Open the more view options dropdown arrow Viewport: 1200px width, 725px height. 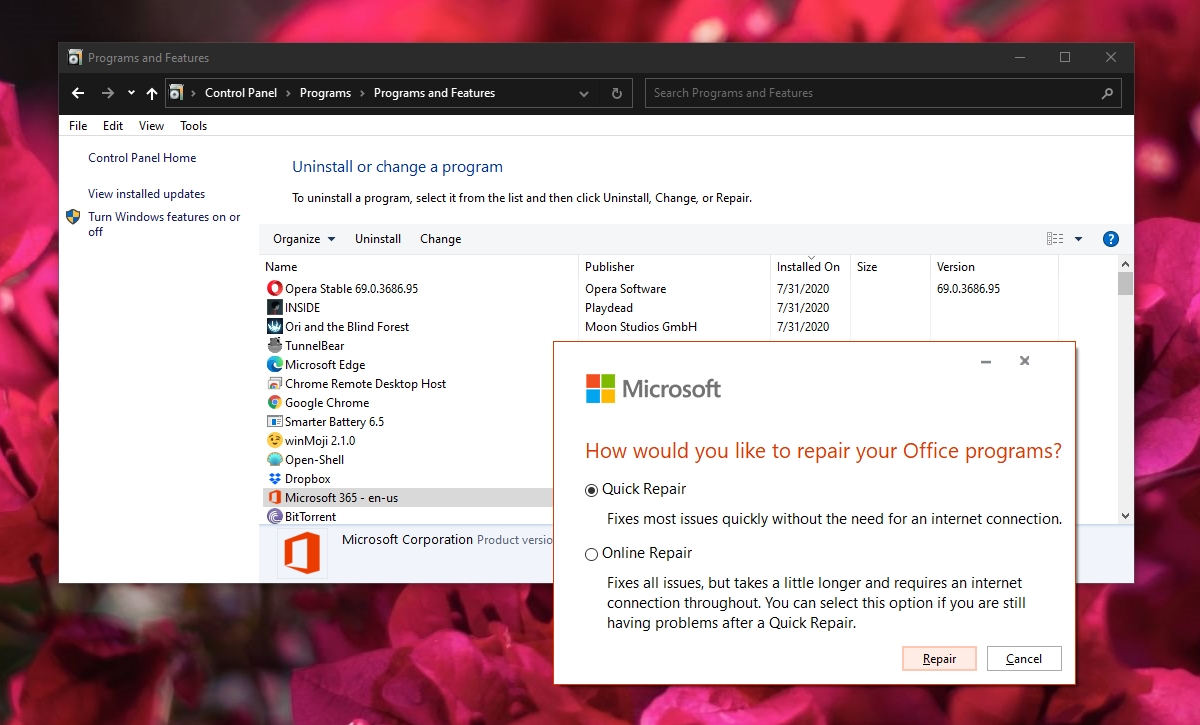point(1078,239)
